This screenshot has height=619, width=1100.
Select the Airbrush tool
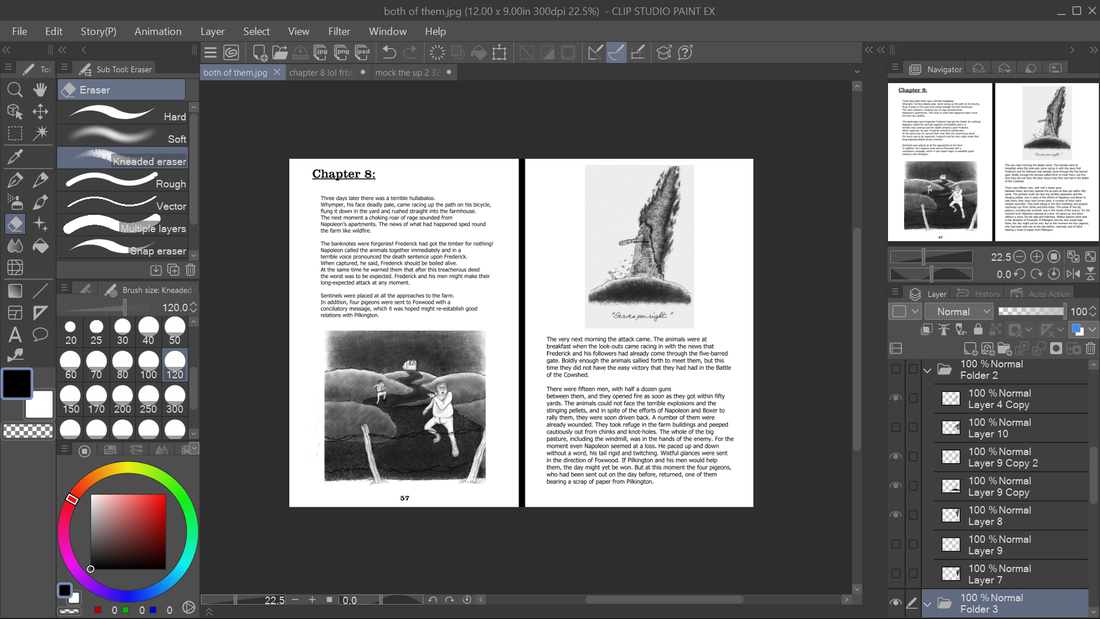pyautogui.click(x=15, y=202)
